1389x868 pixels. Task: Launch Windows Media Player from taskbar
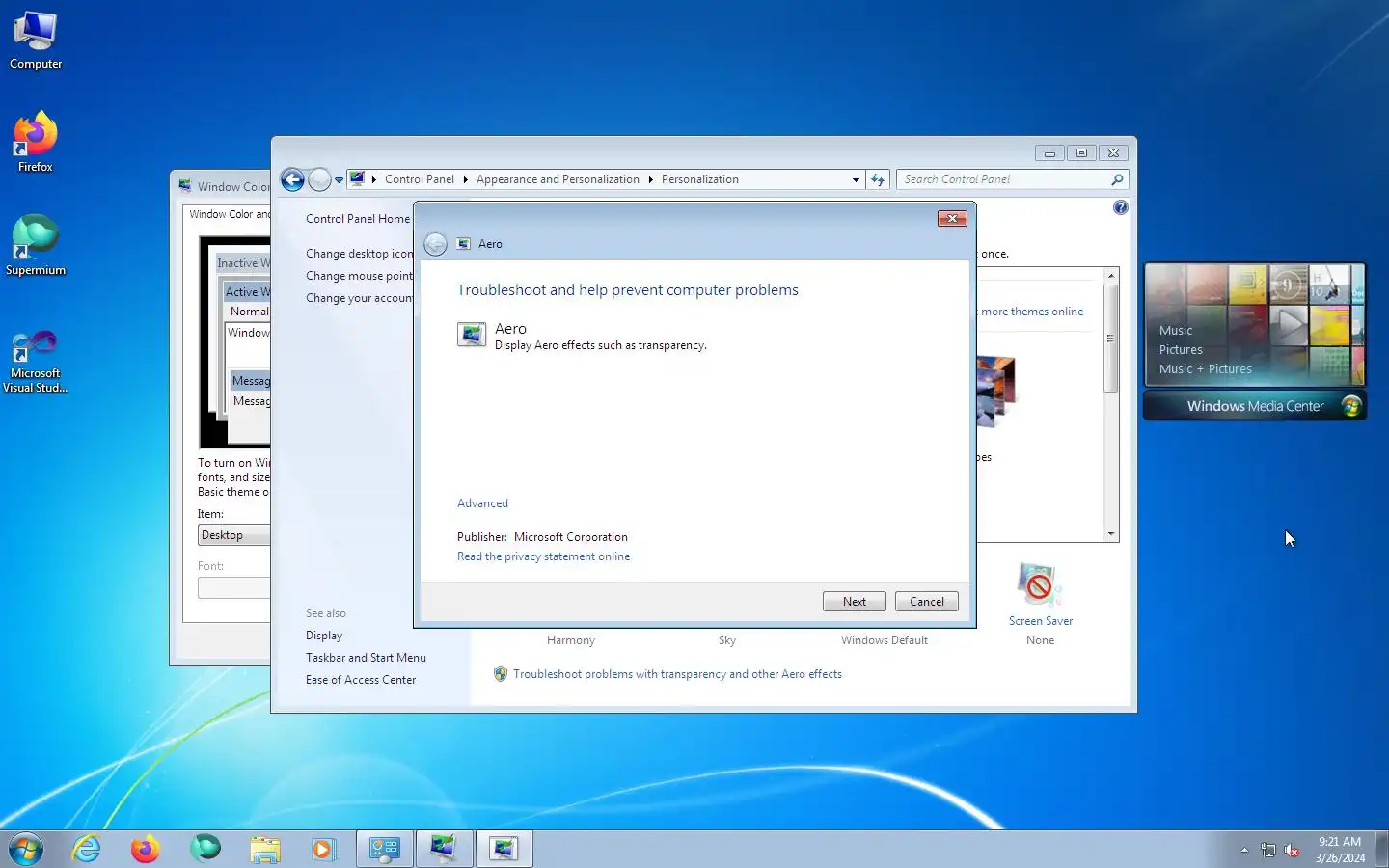pos(323,849)
